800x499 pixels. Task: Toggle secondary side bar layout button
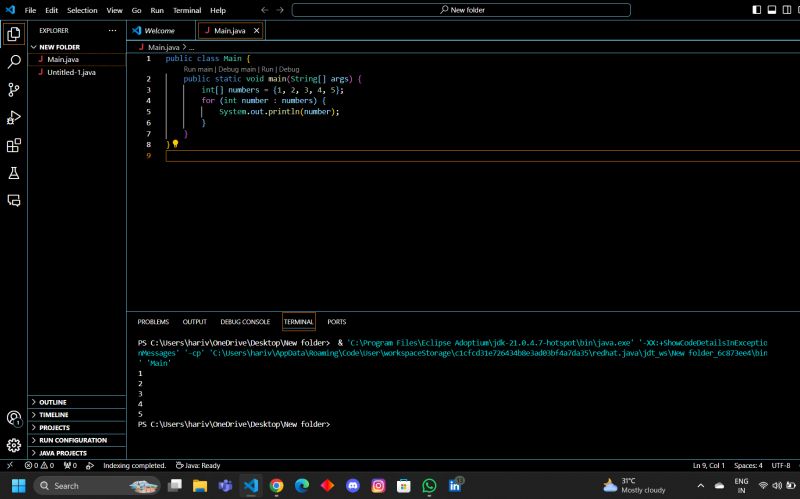point(786,10)
